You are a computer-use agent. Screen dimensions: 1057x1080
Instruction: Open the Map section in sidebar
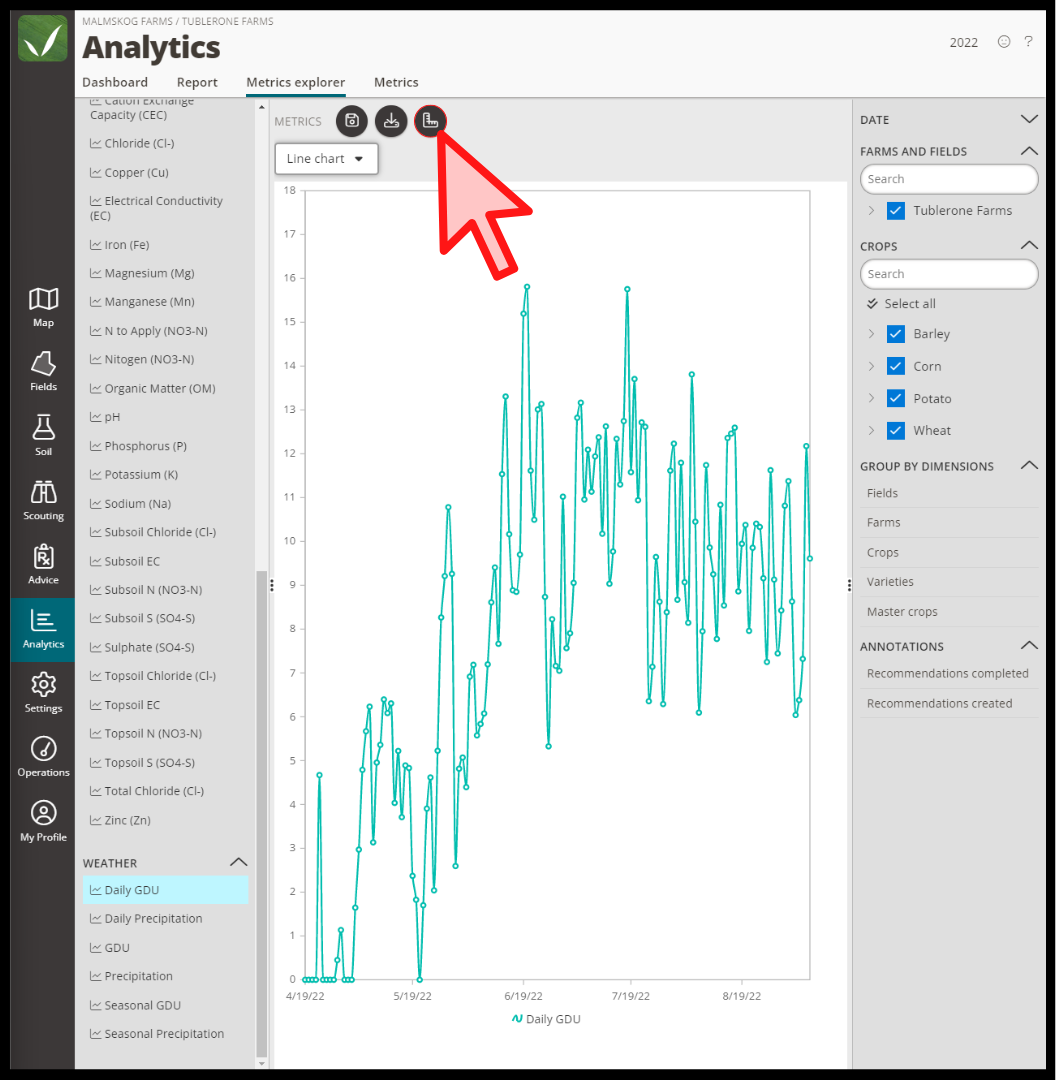tap(43, 308)
